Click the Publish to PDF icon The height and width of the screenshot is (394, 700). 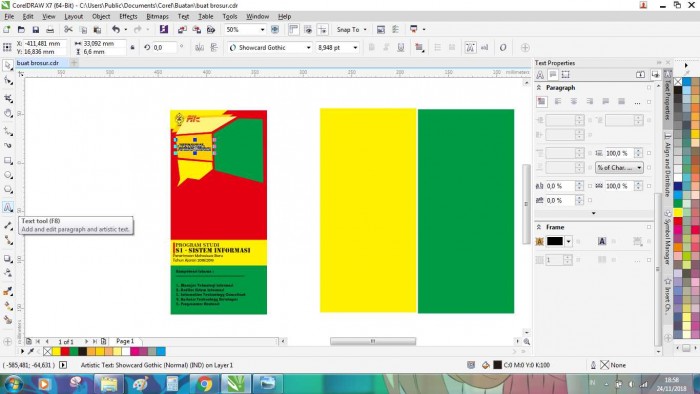(211, 29)
